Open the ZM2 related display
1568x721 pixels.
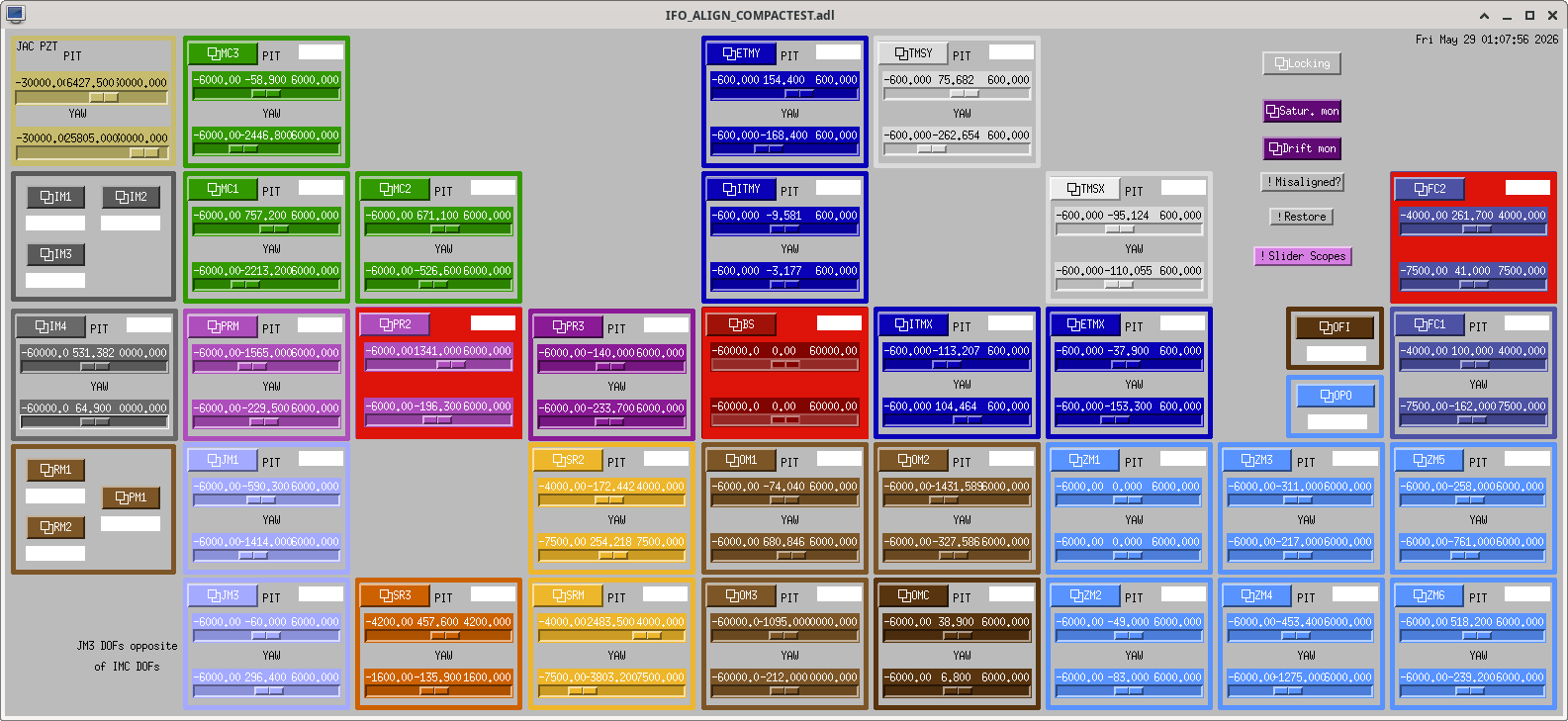[1085, 595]
